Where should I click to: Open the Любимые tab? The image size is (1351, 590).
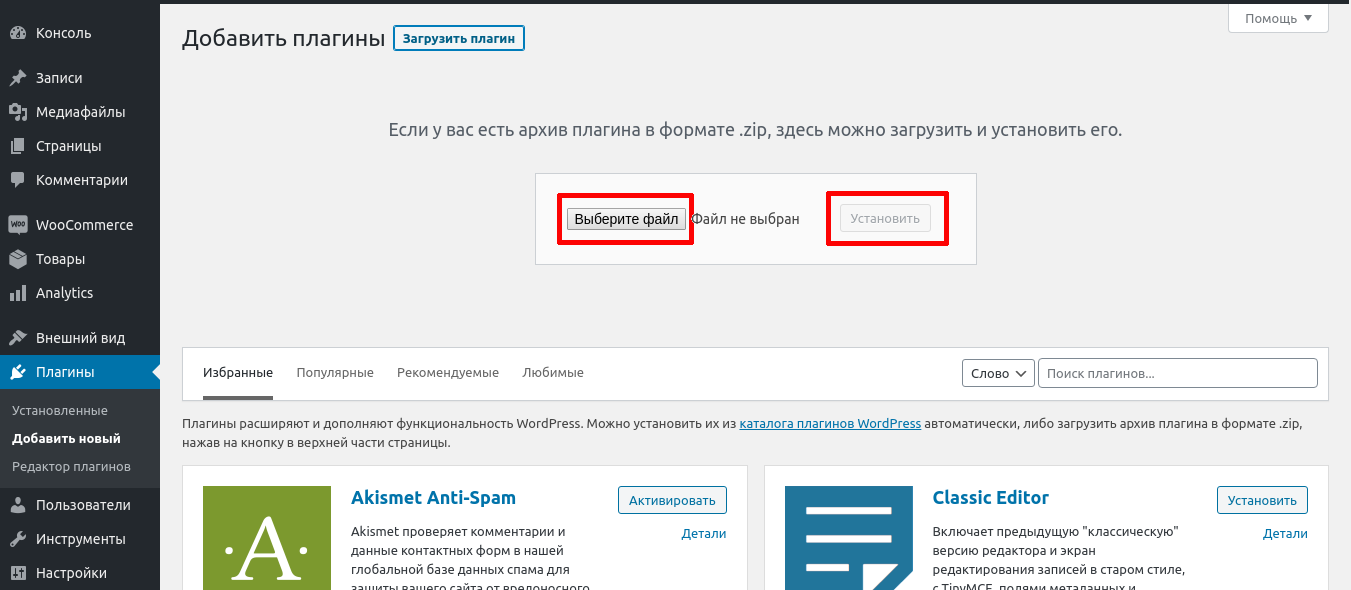pos(552,373)
